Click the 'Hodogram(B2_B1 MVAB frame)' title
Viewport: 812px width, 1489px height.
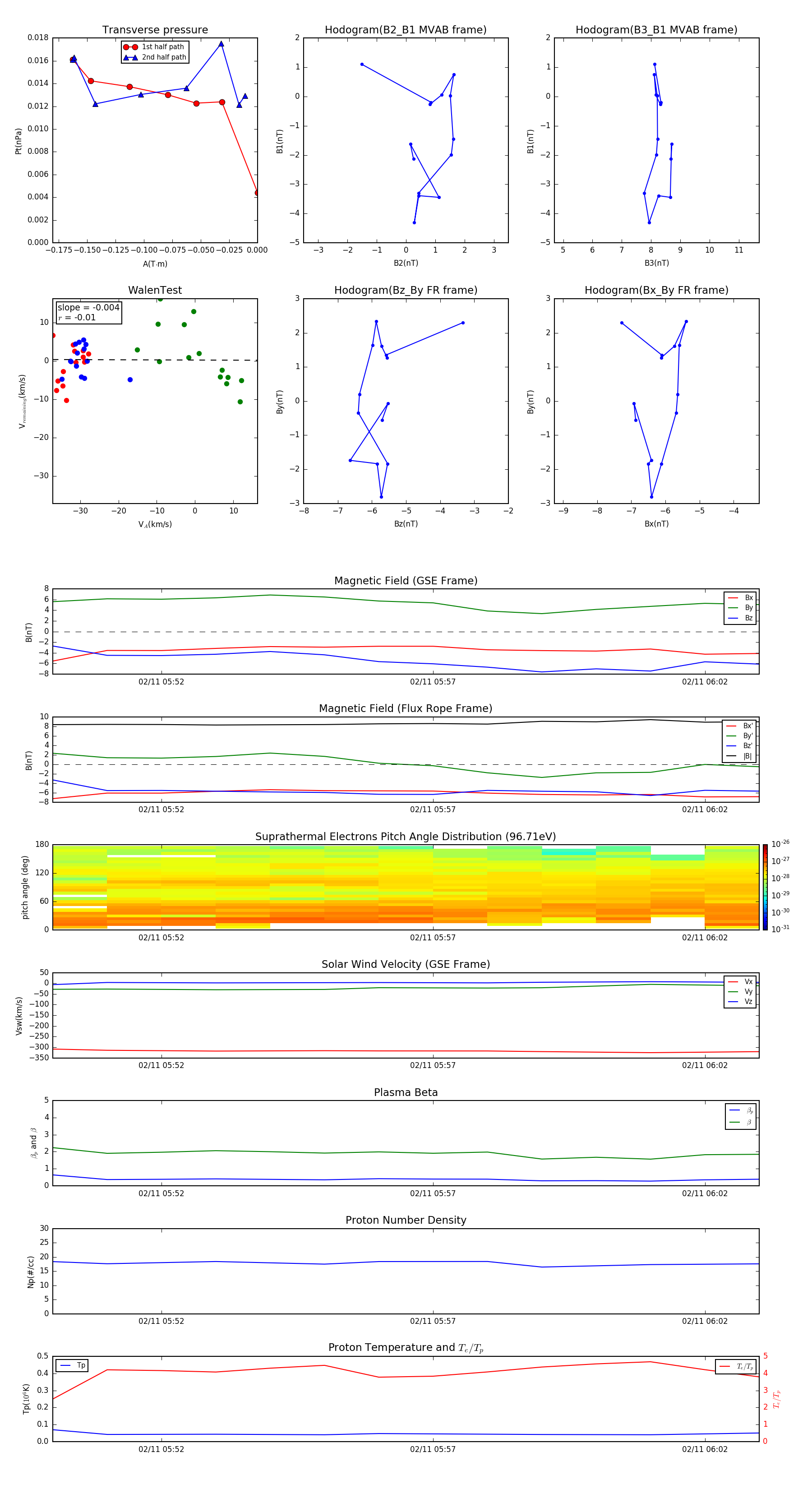[406, 30]
